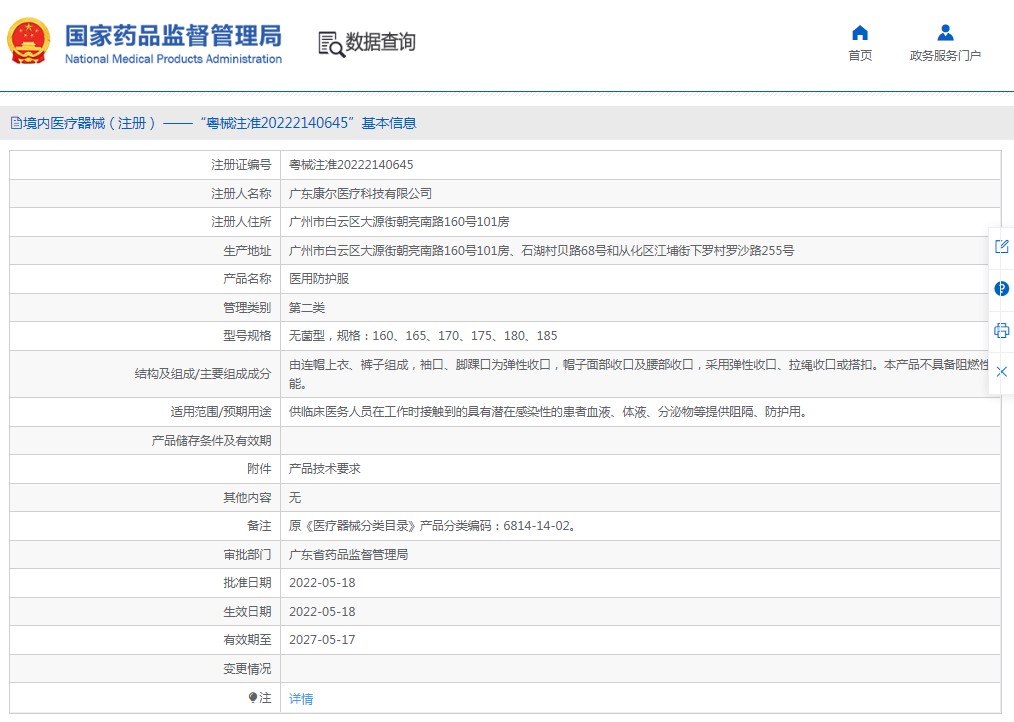Click registration number value 粤械注准20222140645 in table
Viewport: 1014px width, 722px height.
pos(351,165)
